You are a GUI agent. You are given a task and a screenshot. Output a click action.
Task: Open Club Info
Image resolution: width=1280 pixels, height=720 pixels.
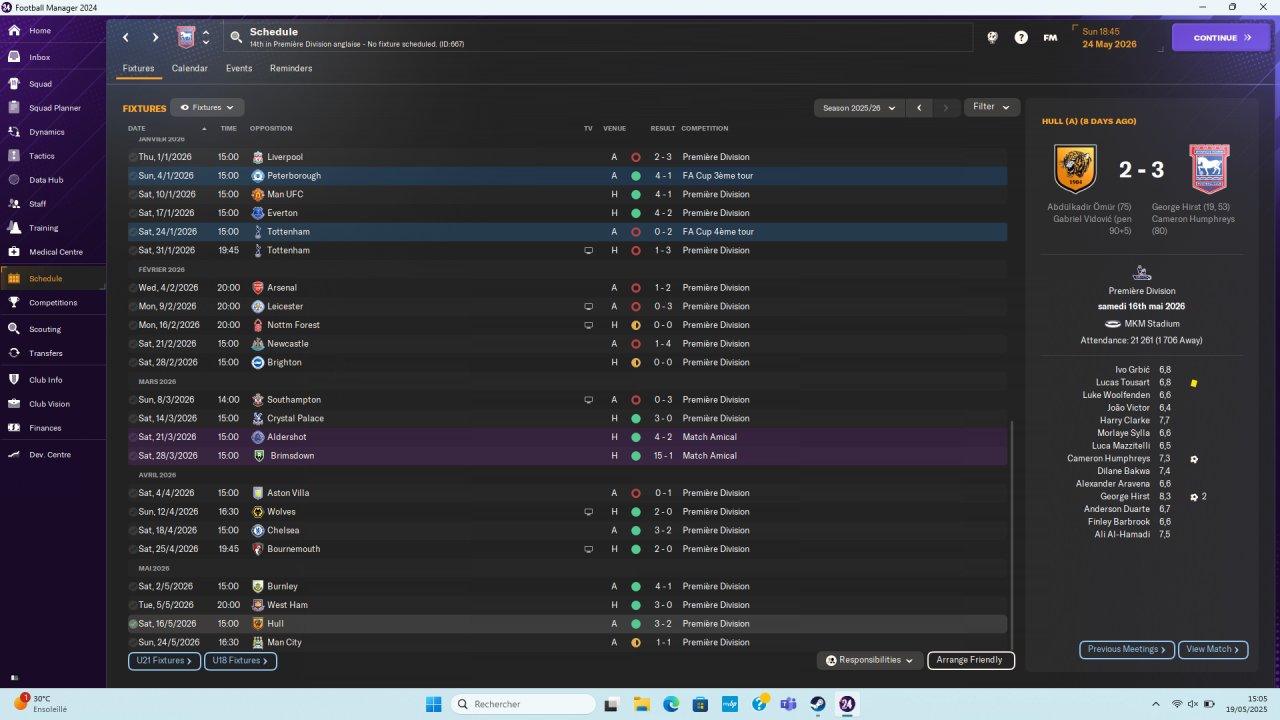coord(46,380)
